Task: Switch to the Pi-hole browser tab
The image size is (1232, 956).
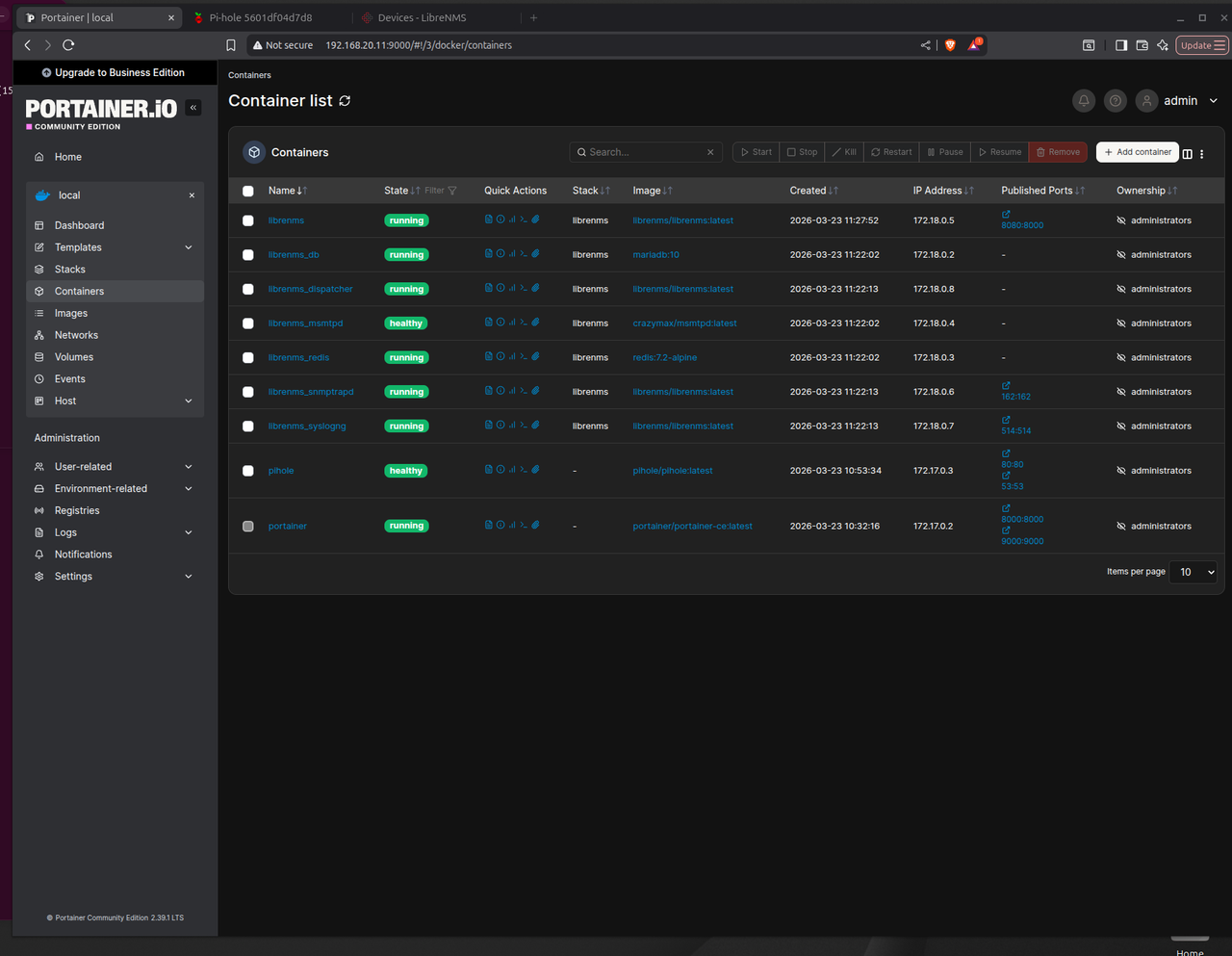Action: pyautogui.click(x=261, y=17)
